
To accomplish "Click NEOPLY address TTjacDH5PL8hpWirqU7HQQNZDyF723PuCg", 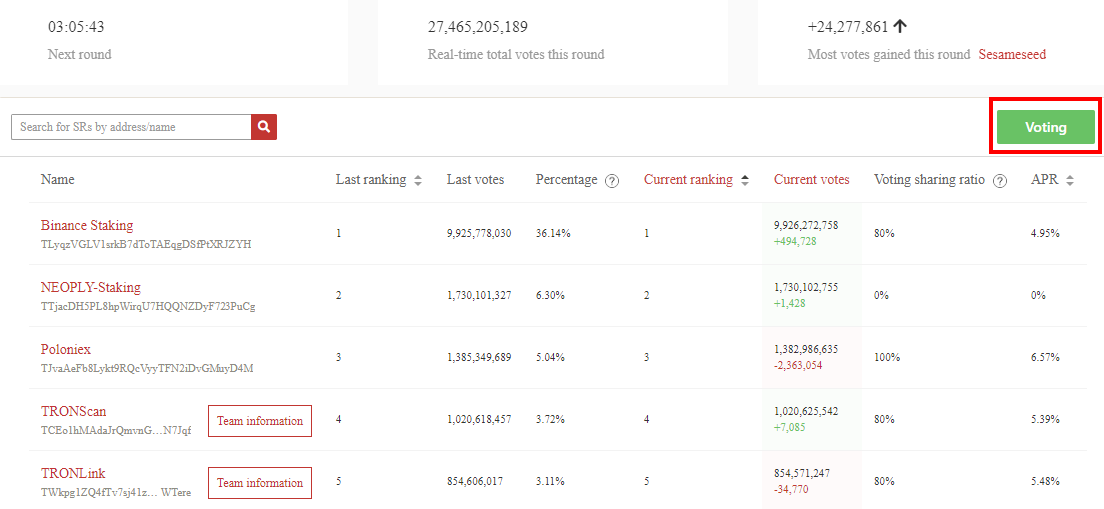I will [x=149, y=306].
